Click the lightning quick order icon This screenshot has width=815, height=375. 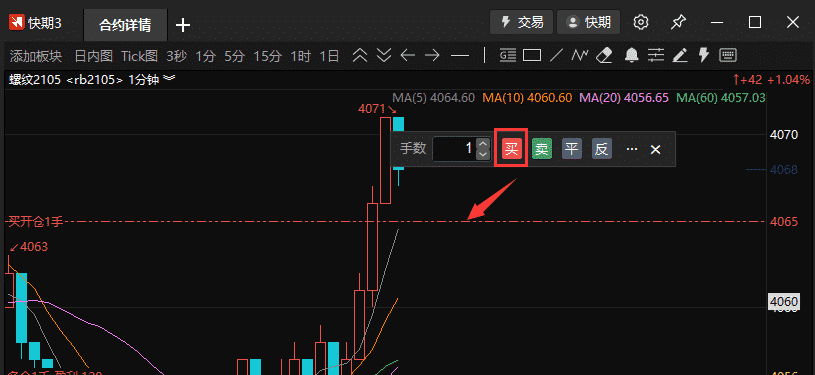pyautogui.click(x=704, y=55)
